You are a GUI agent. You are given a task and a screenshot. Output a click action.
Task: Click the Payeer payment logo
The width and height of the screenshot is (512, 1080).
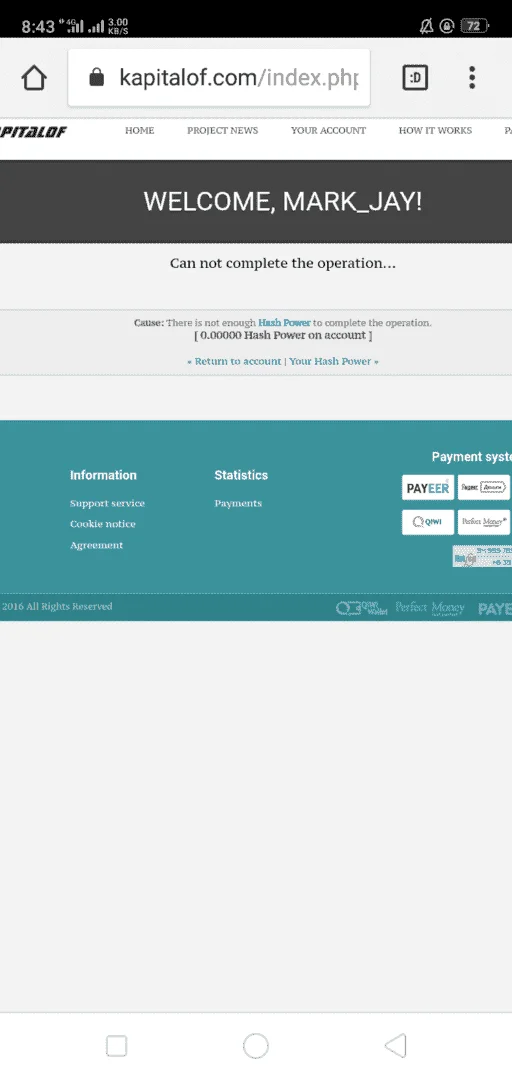coord(428,488)
